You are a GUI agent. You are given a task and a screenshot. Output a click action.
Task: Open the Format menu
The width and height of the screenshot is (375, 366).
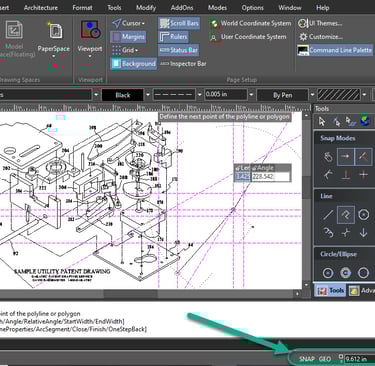82,7
